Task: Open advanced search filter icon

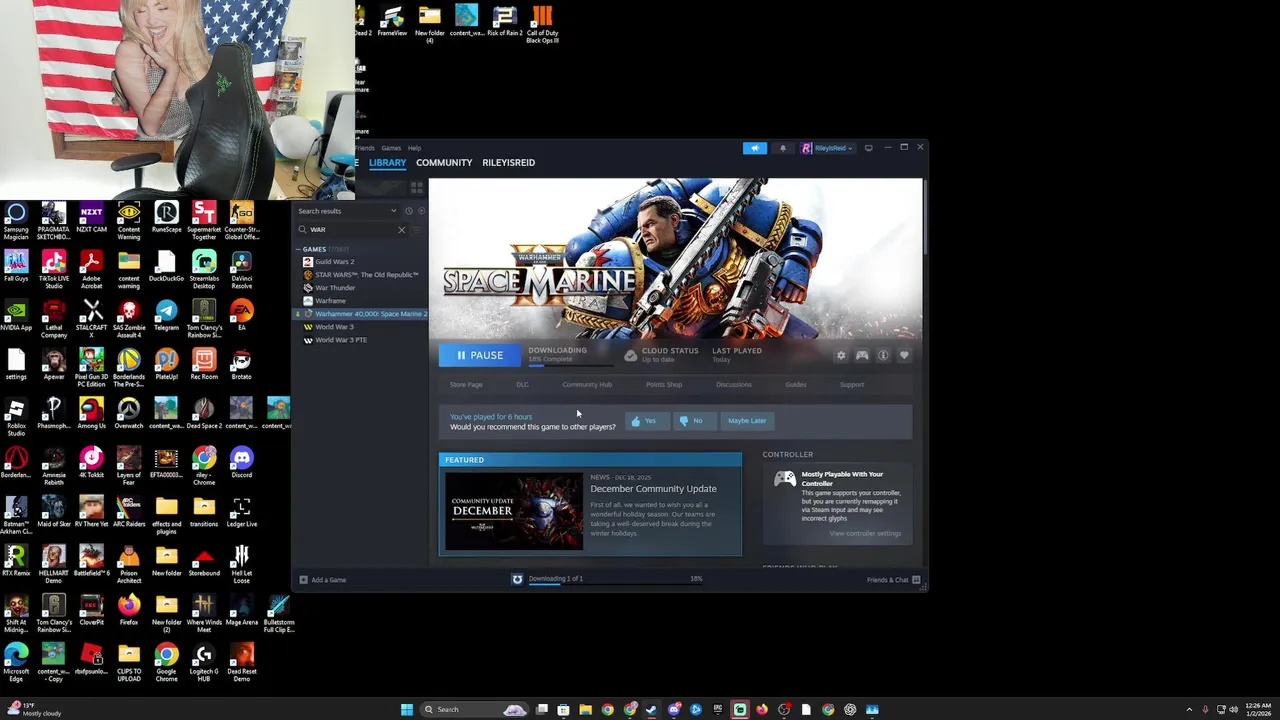Action: pos(417,230)
